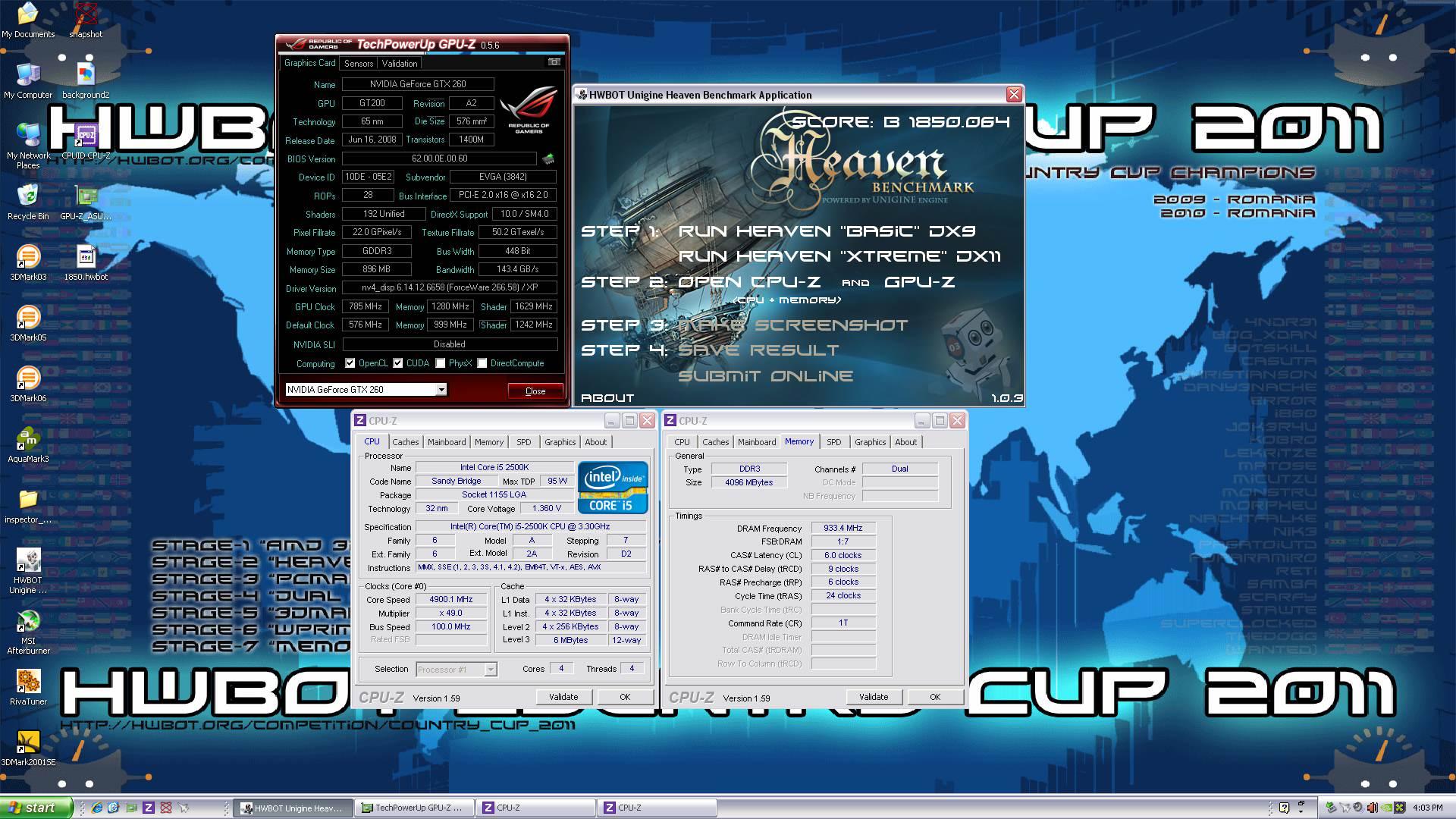This screenshot has height=819, width=1456.
Task: Click the BIOS Version field in GPU-Z
Action: 439,158
